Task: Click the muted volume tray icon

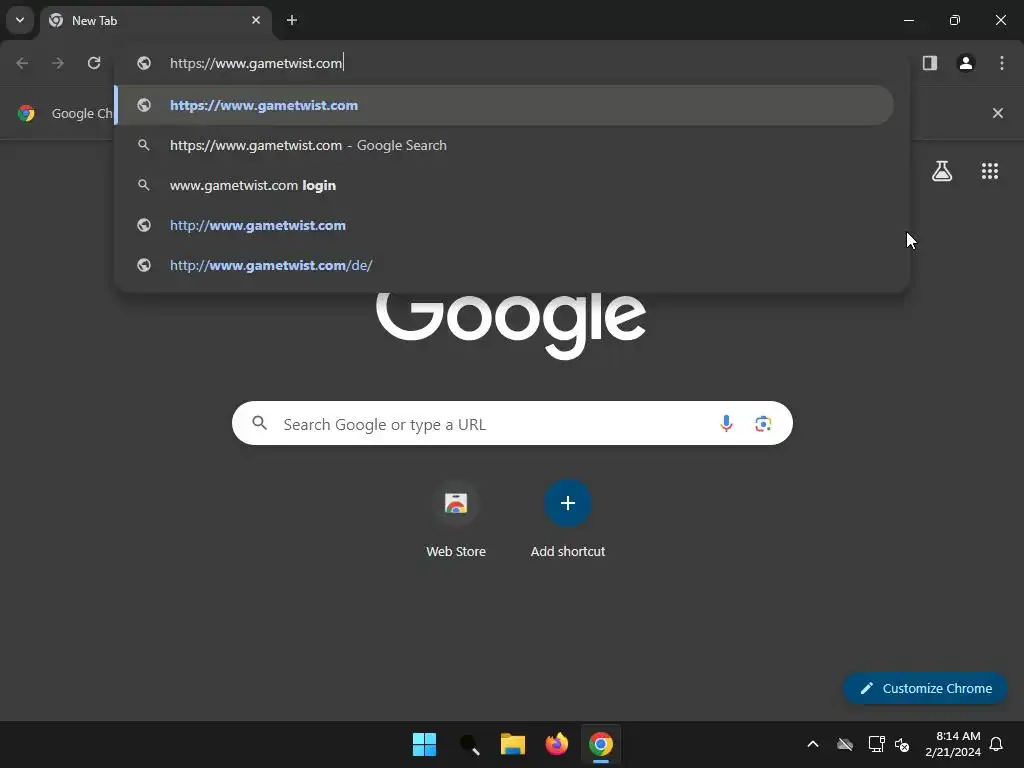Action: point(902,744)
